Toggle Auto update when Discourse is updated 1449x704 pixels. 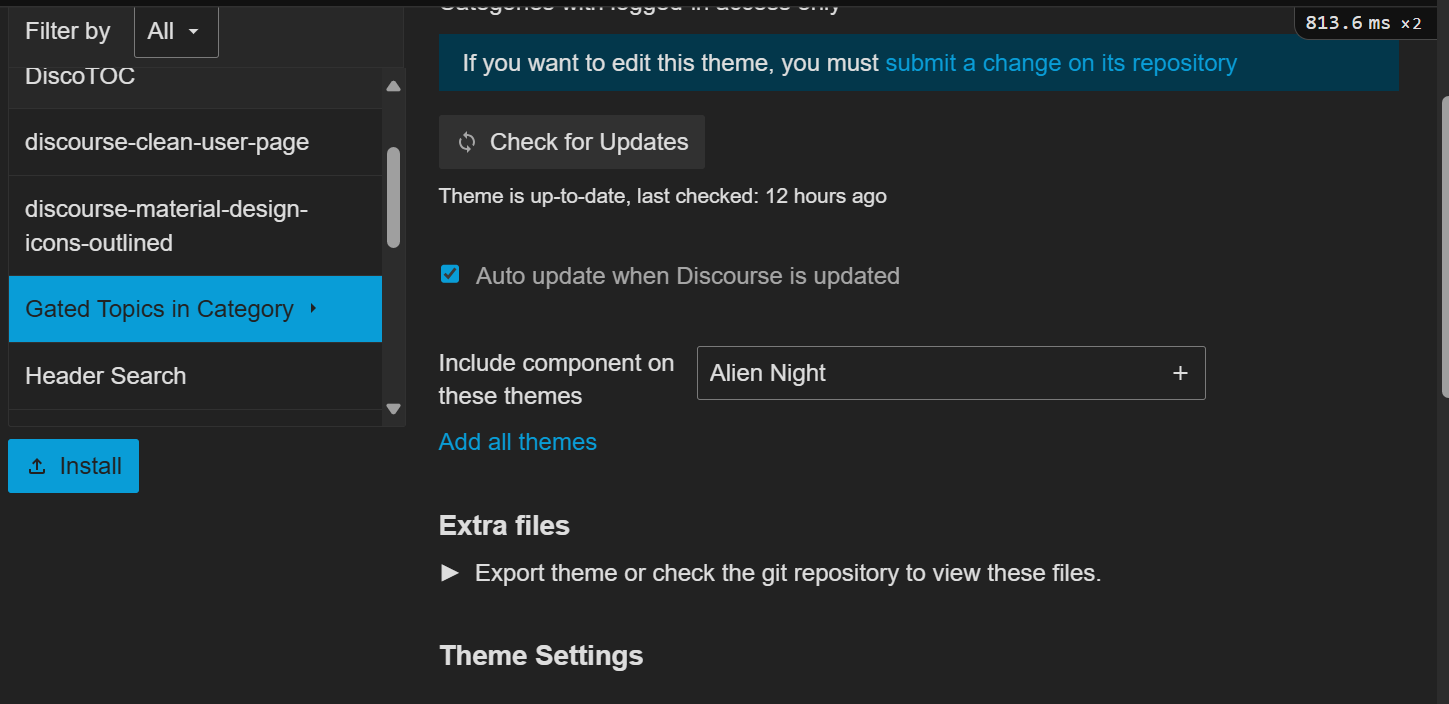click(450, 274)
